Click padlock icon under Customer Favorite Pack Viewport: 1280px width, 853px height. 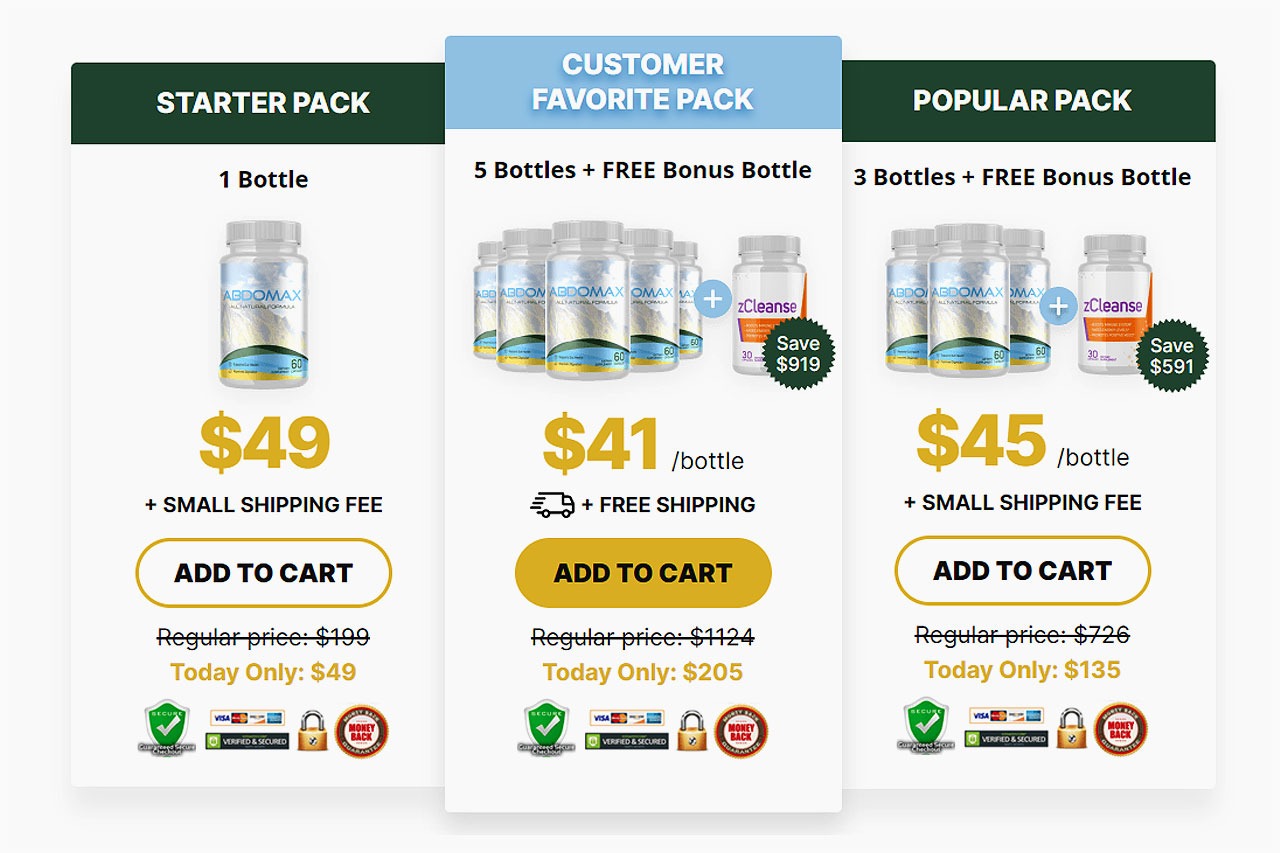point(692,731)
